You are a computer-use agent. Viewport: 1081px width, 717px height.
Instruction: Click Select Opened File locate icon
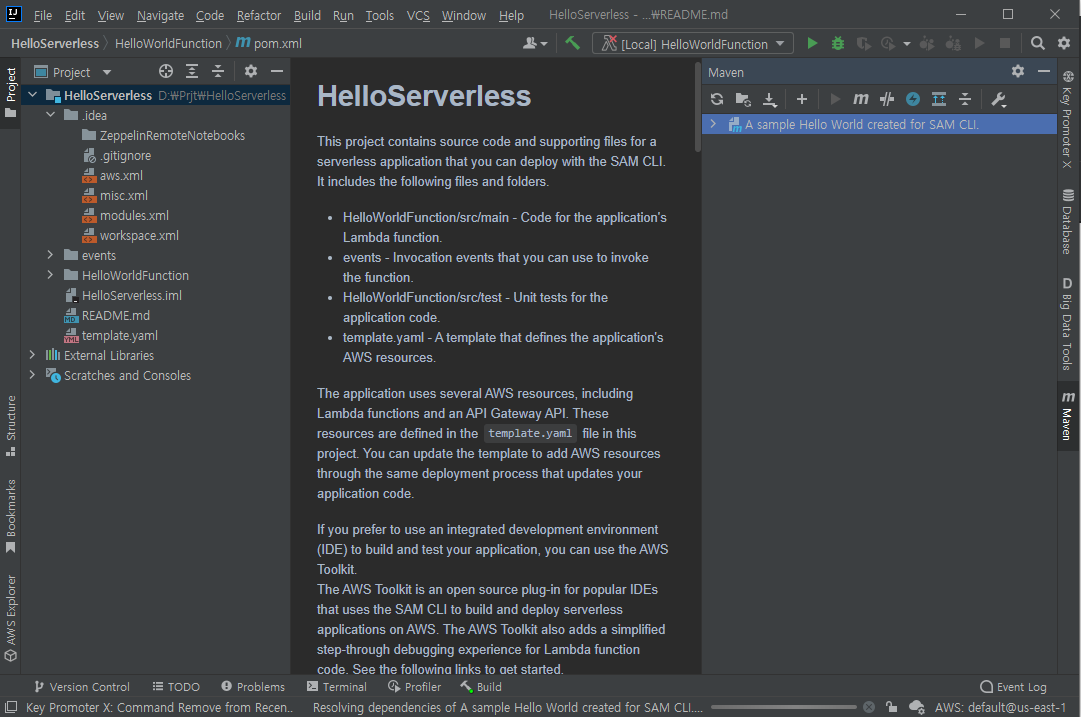165,71
